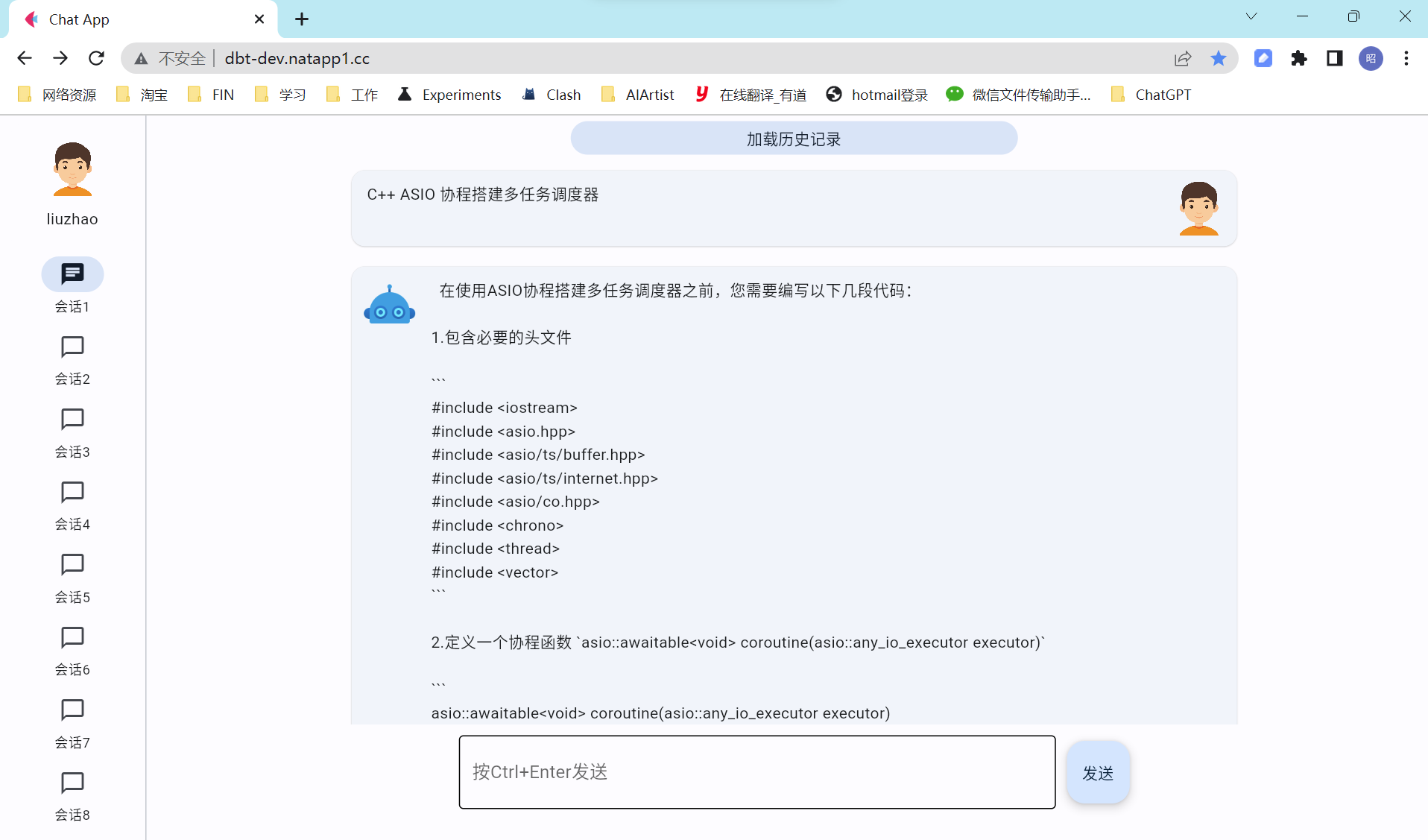Share this page from the address bar

(1183, 58)
